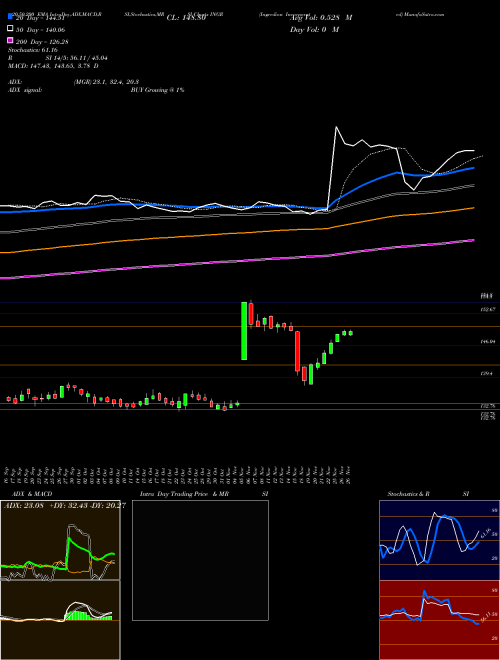Click the last green candlestick on price chart
The height and width of the screenshot is (660, 500).
pyautogui.click(x=351, y=333)
